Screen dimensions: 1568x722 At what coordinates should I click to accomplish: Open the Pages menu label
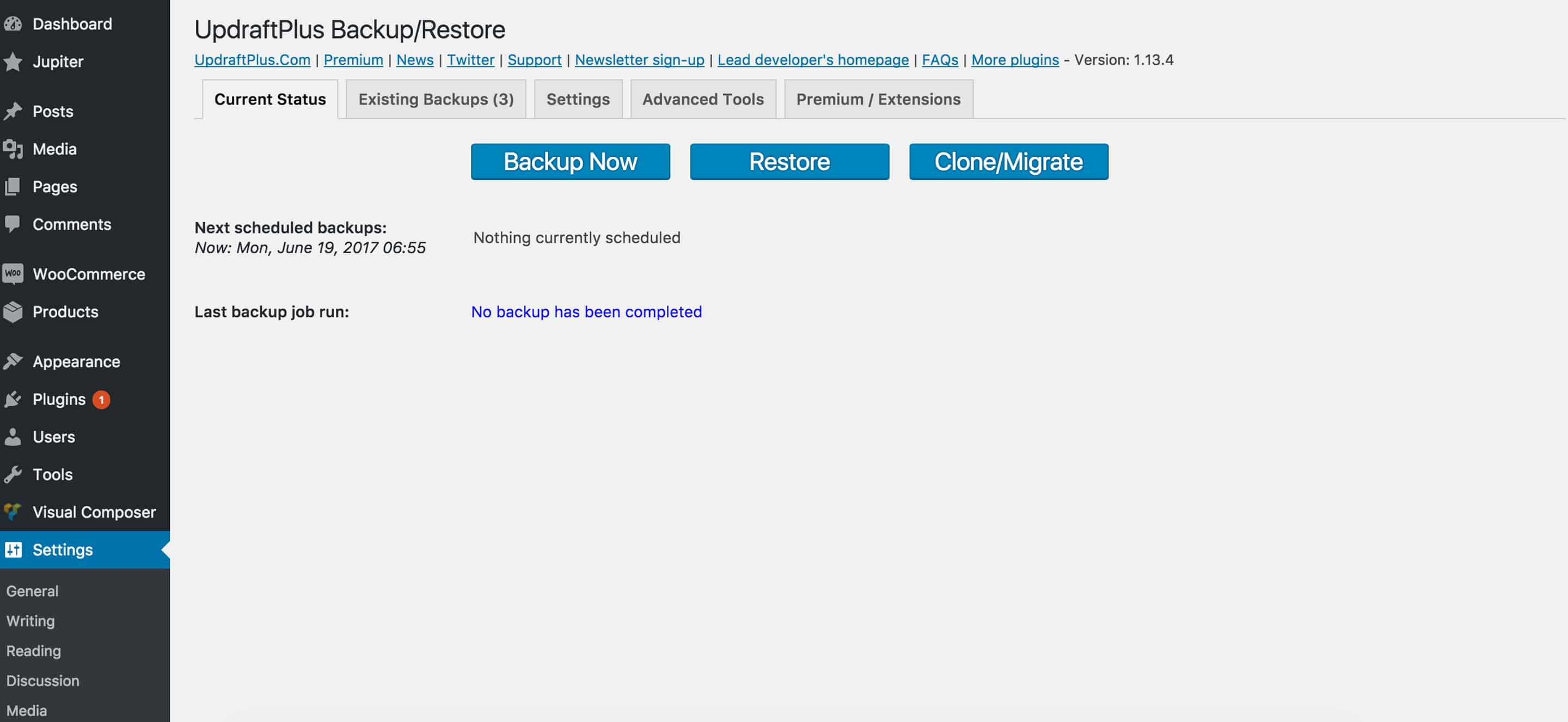(x=55, y=187)
